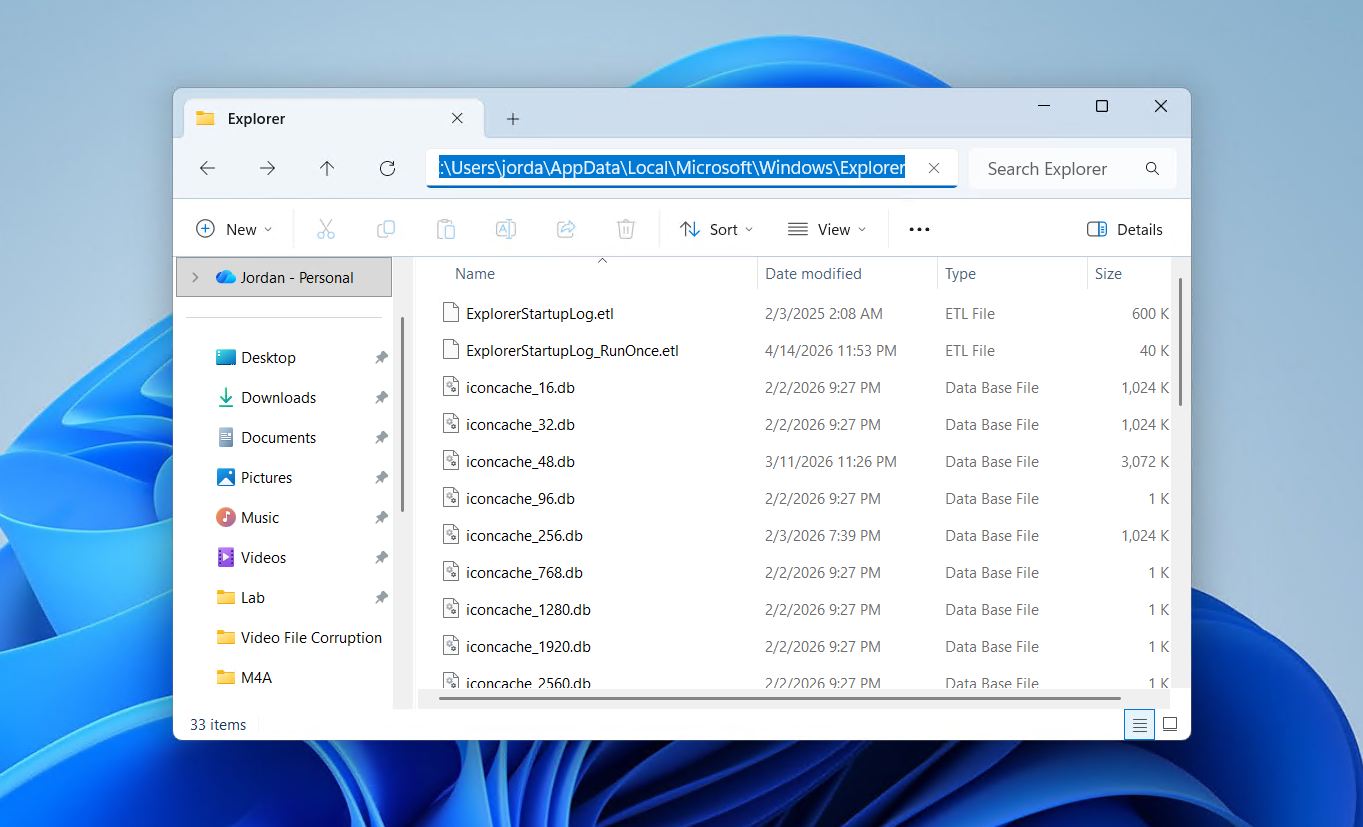Open the Lab folder in sidebar
The height and width of the screenshot is (827, 1363).
(x=252, y=597)
